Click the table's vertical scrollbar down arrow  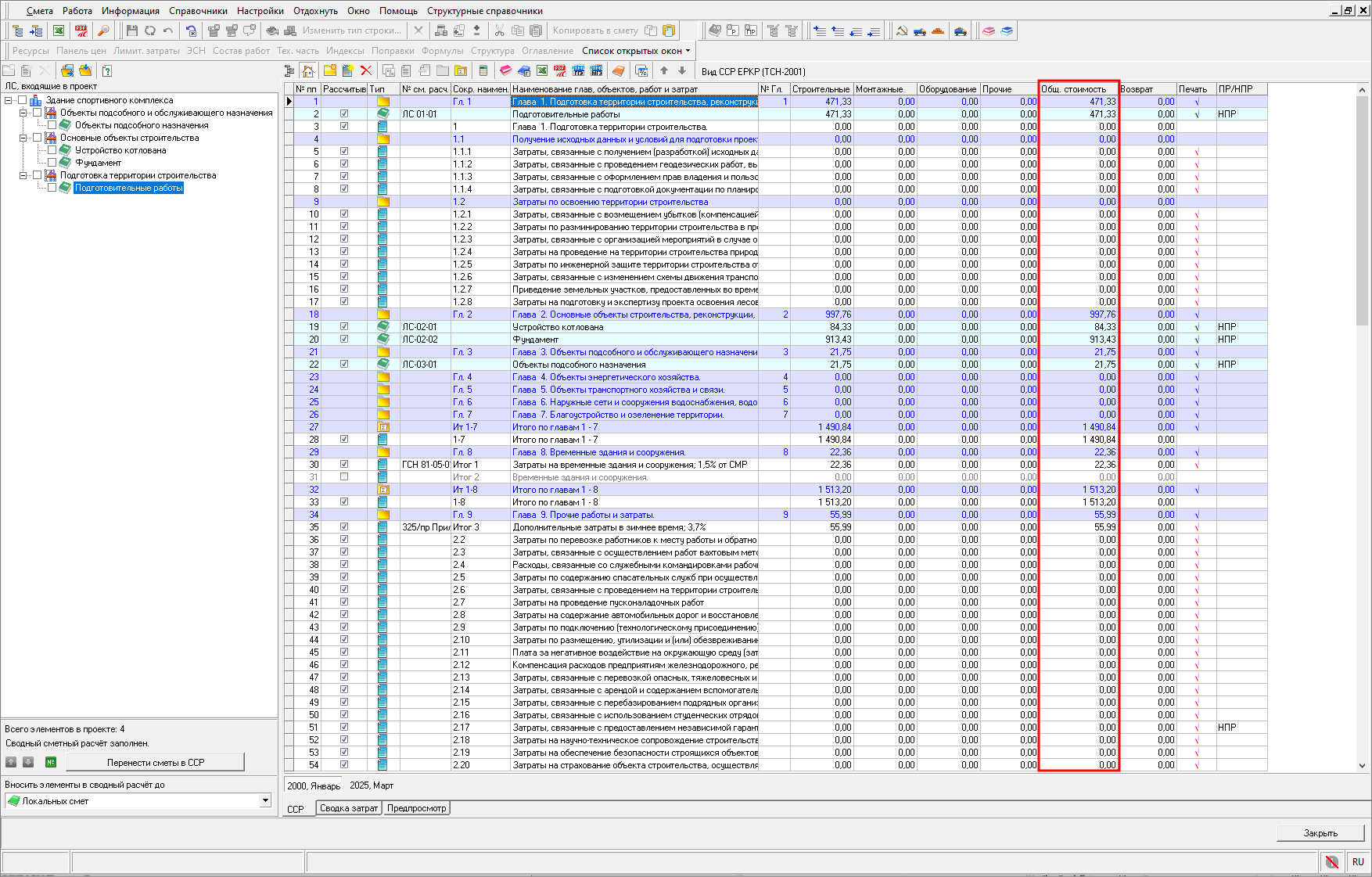click(x=1362, y=766)
